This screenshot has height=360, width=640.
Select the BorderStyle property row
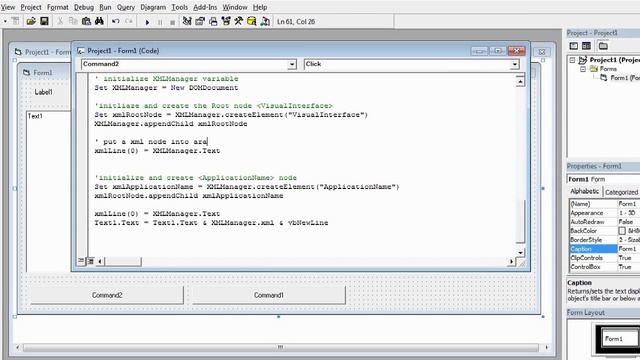(x=605, y=240)
